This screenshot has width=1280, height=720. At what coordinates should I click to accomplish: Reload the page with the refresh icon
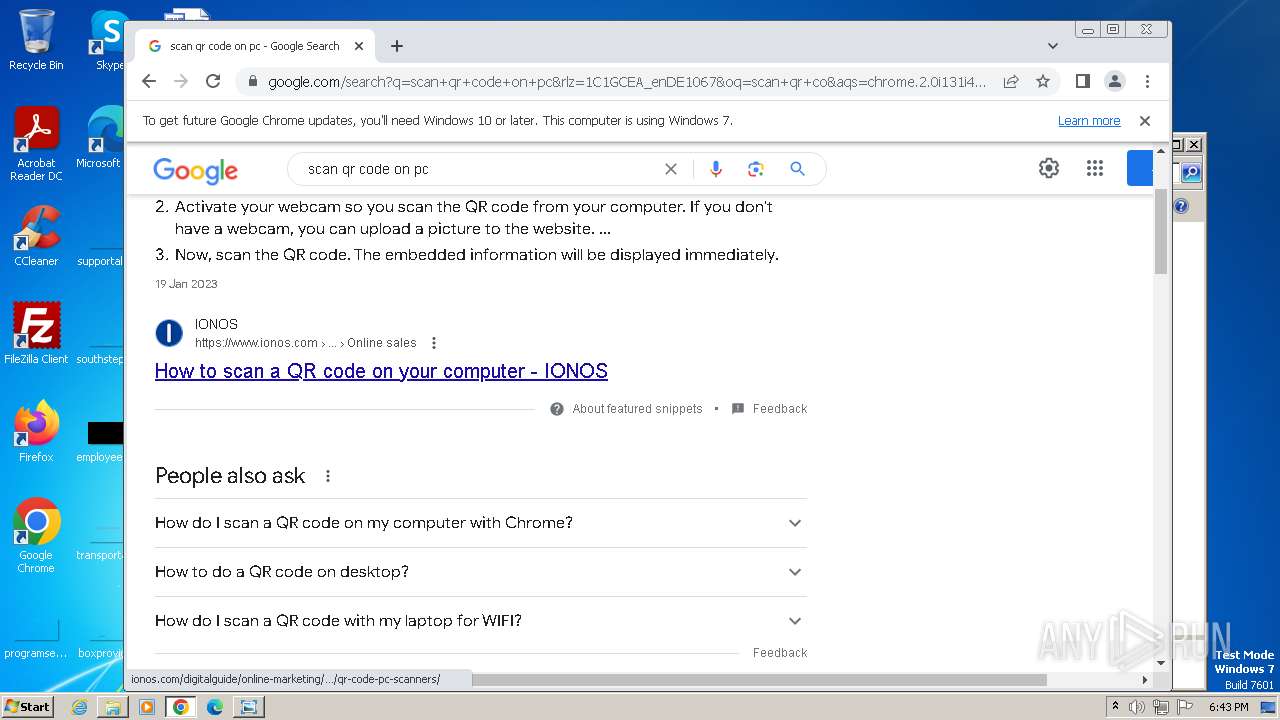pos(213,81)
